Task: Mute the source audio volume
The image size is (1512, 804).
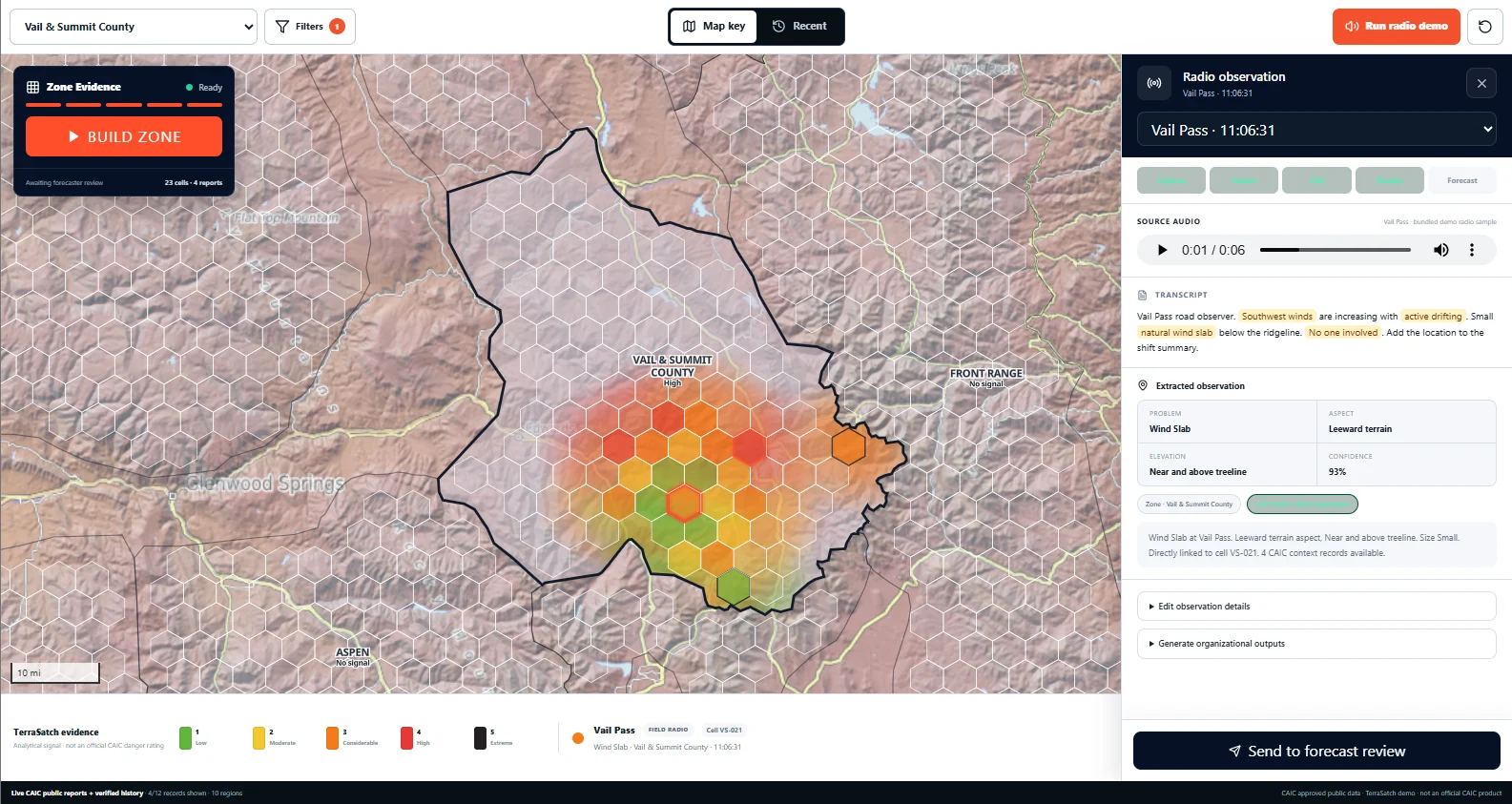Action: pos(1441,250)
